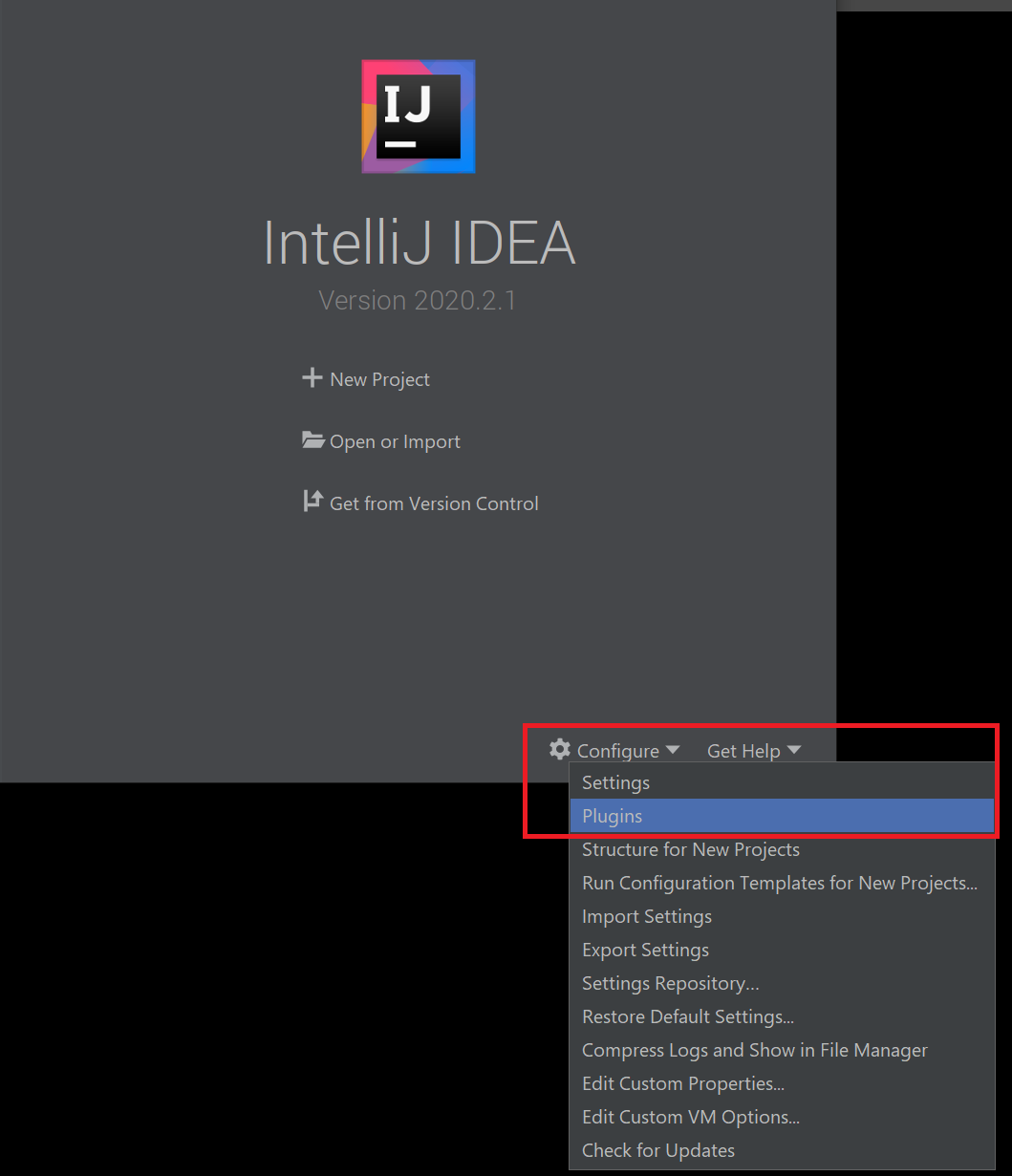Open Edit Custom Properties
The image size is (1012, 1176).
click(782, 1083)
